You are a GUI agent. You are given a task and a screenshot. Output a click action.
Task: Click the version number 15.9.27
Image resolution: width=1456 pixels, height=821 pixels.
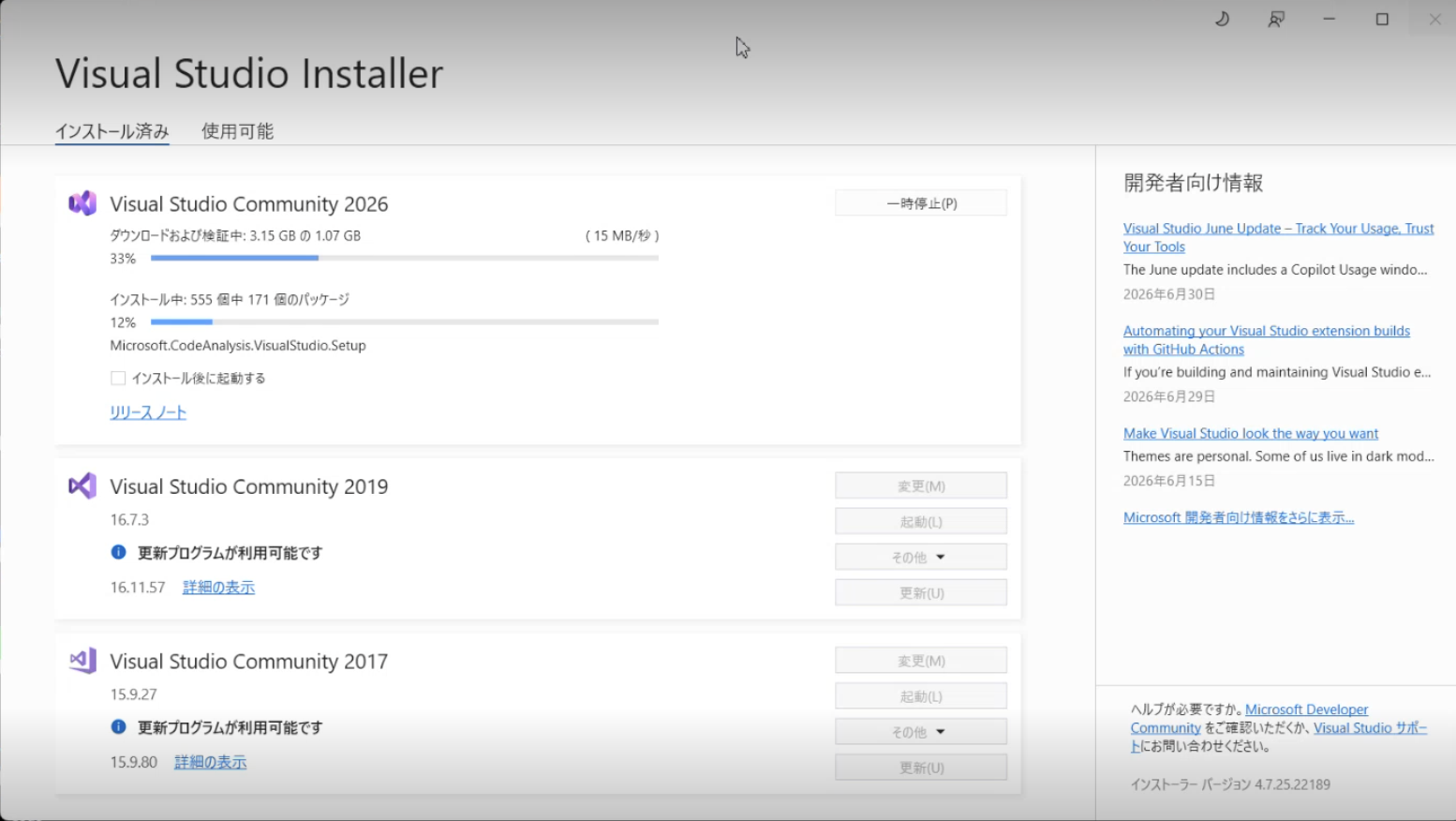[133, 694]
